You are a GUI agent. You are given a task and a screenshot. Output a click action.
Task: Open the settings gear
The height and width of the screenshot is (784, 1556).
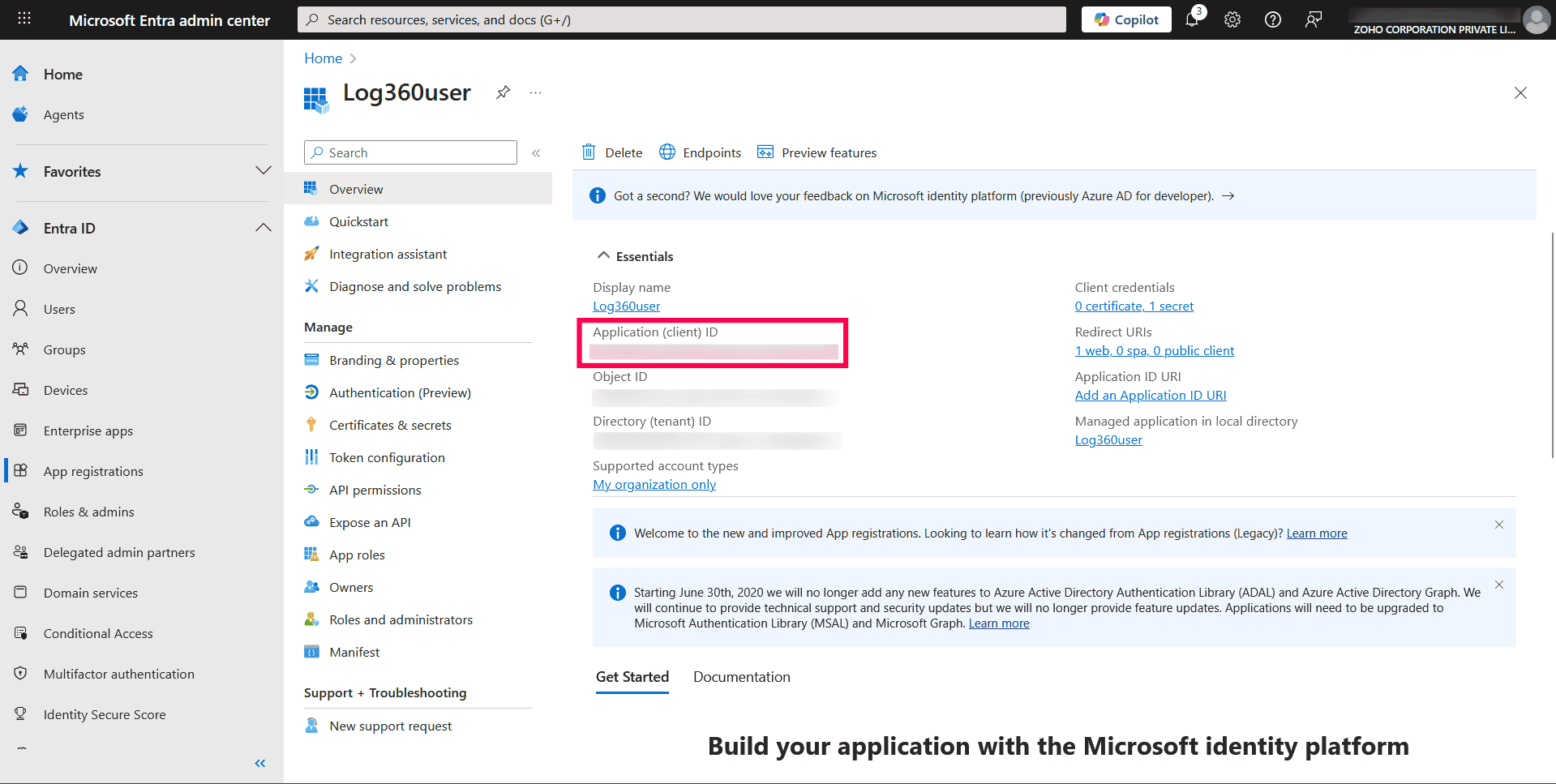coord(1232,19)
